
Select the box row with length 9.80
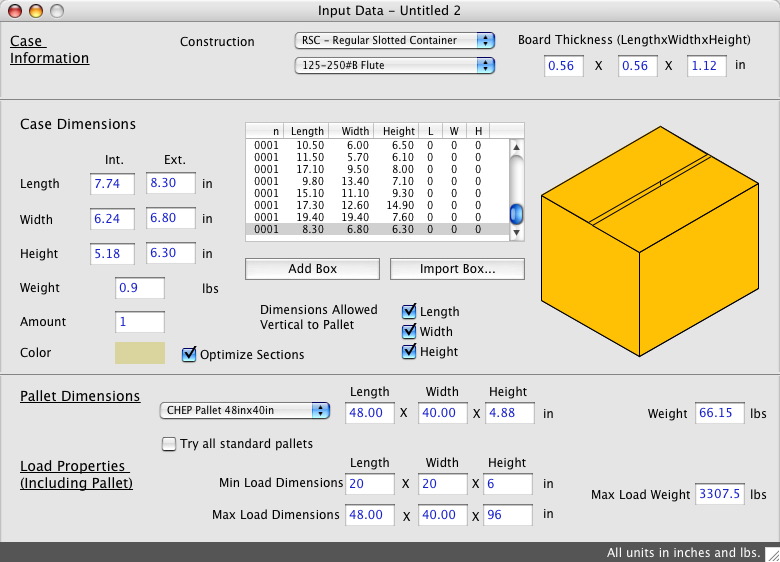[378, 181]
